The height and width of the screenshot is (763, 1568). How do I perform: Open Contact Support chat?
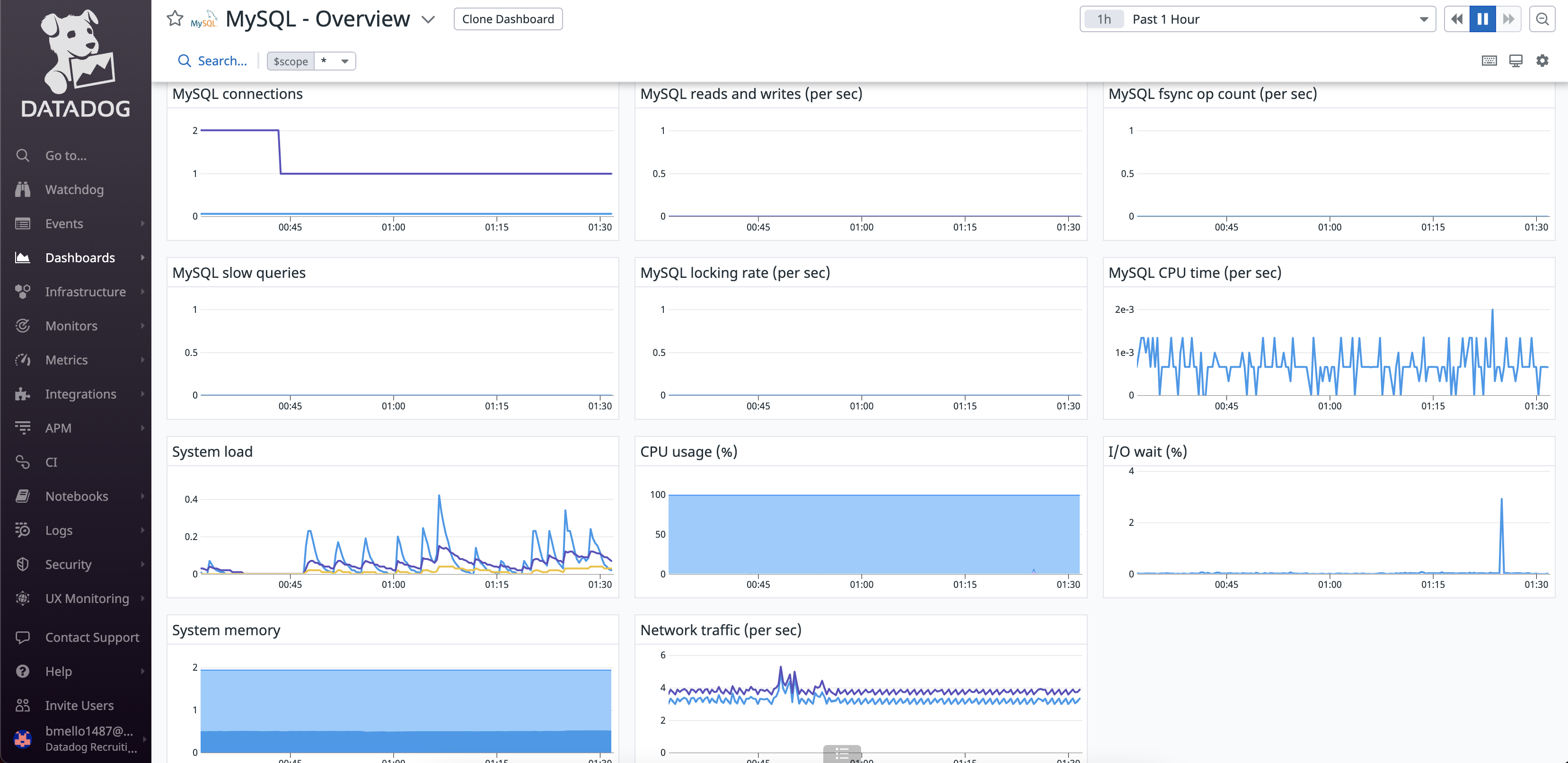(x=92, y=638)
